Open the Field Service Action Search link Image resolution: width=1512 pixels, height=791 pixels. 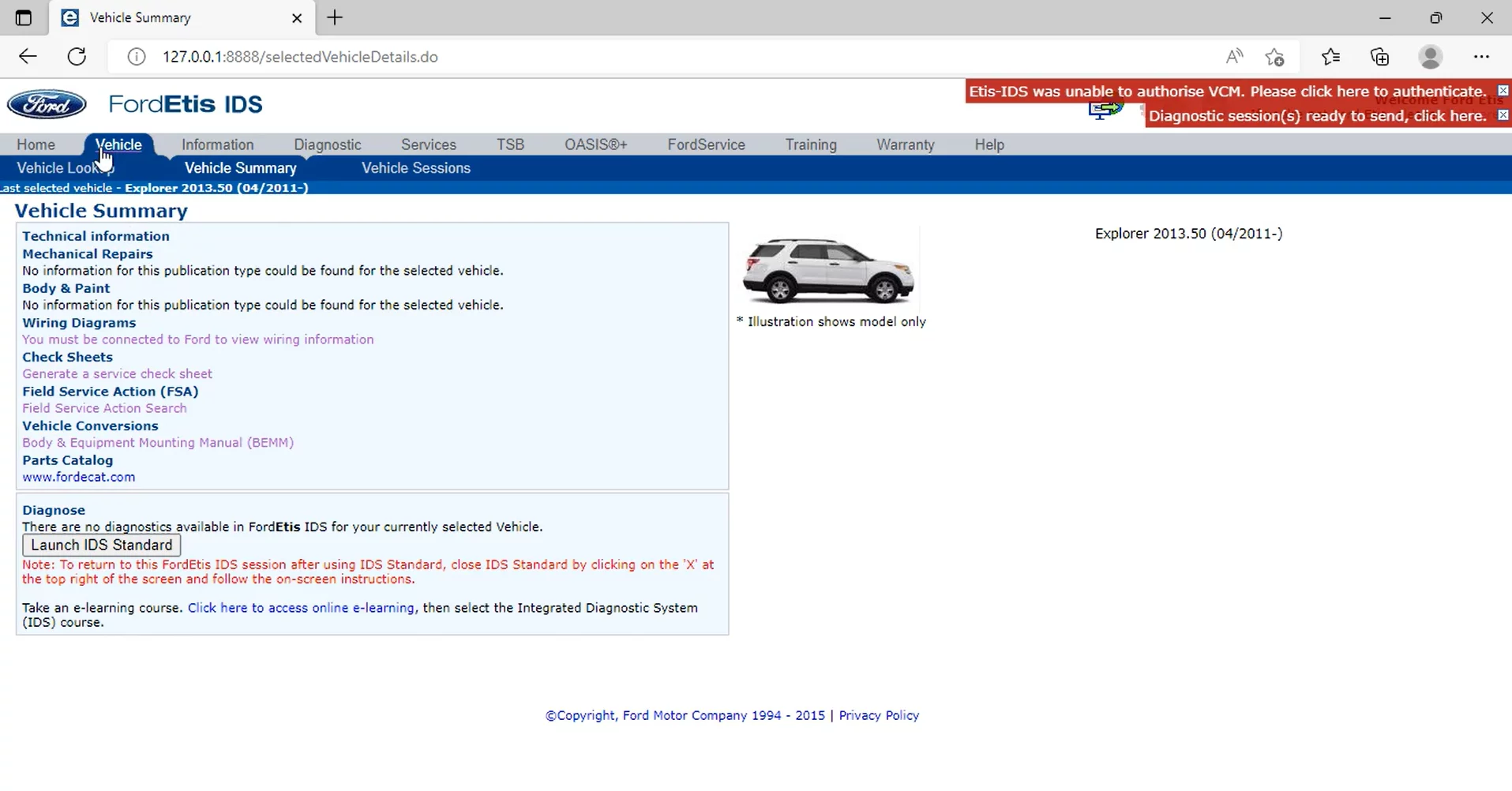104,408
